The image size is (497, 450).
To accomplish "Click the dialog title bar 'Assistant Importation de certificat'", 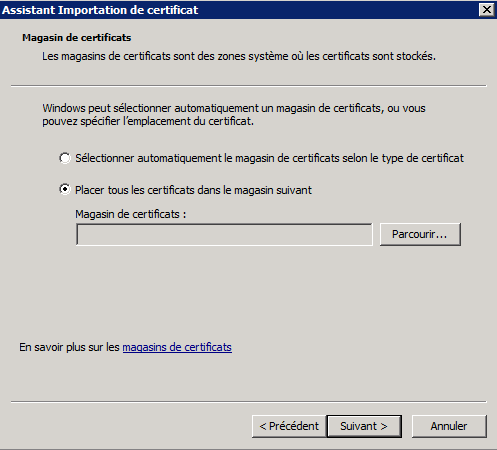I will tap(100, 10).
